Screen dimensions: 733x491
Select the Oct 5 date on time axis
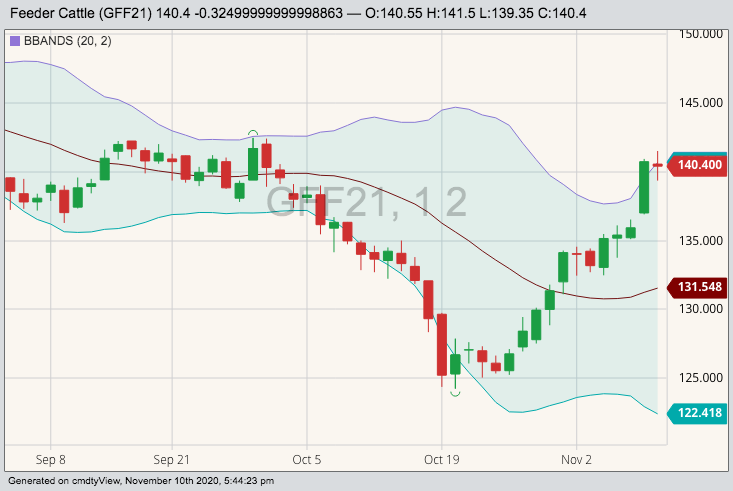coord(306,460)
